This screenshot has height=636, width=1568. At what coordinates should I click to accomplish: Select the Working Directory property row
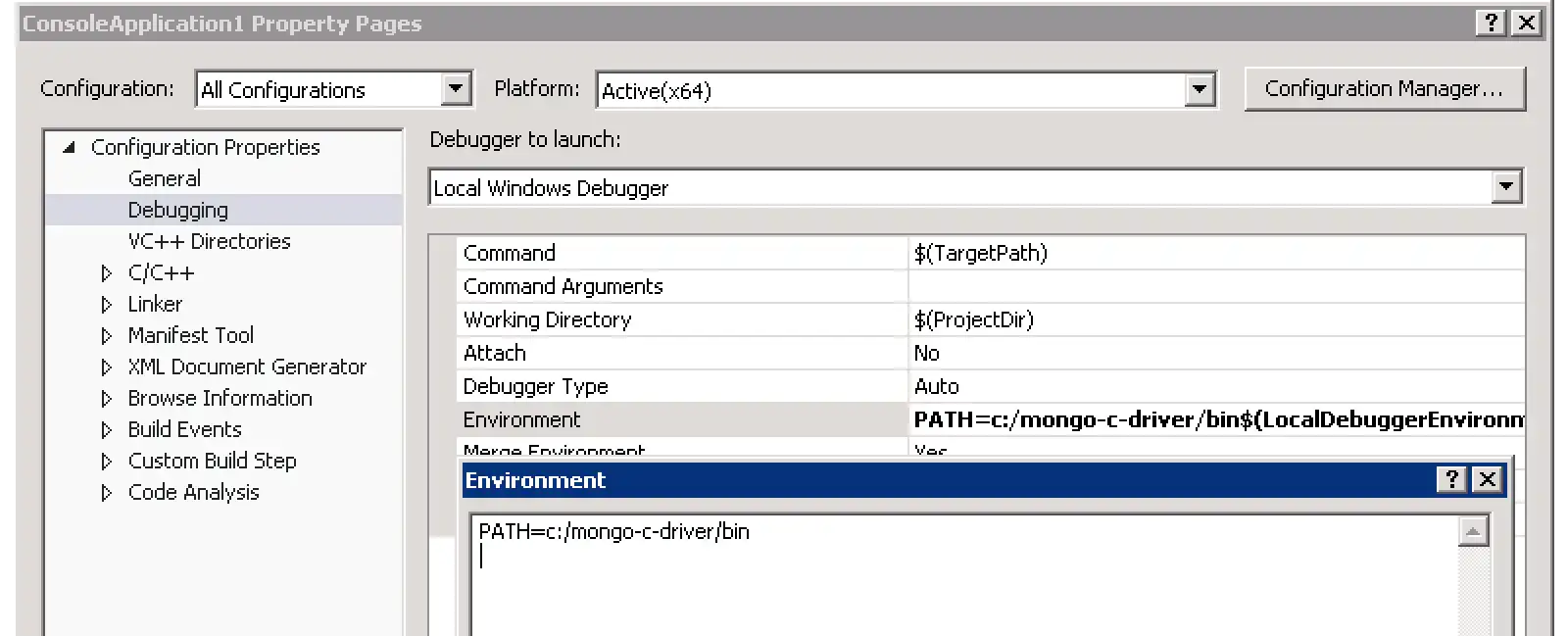point(547,319)
